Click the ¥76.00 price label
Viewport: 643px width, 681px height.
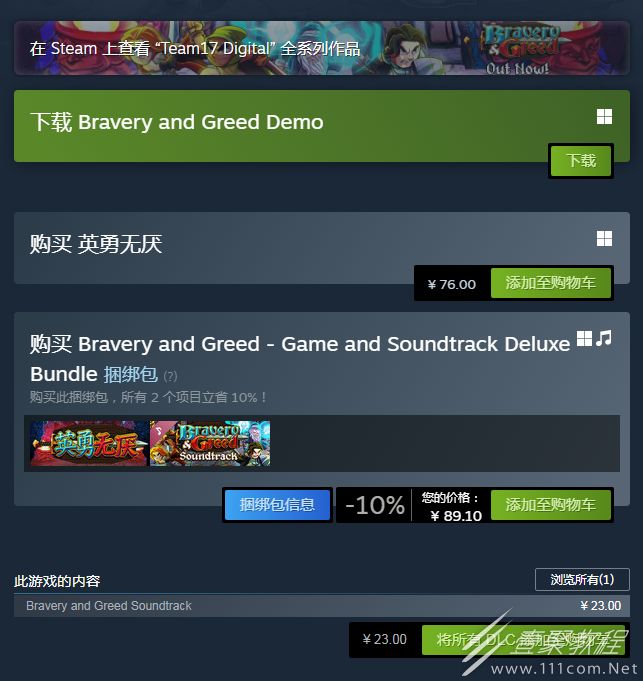tap(452, 284)
